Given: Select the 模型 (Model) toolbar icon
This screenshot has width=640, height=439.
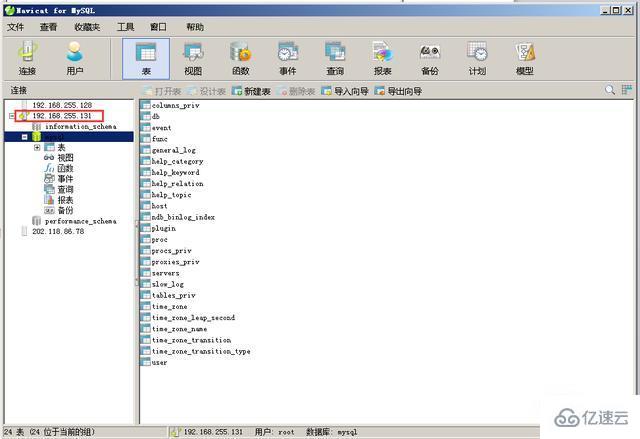Looking at the screenshot, I should 525,59.
